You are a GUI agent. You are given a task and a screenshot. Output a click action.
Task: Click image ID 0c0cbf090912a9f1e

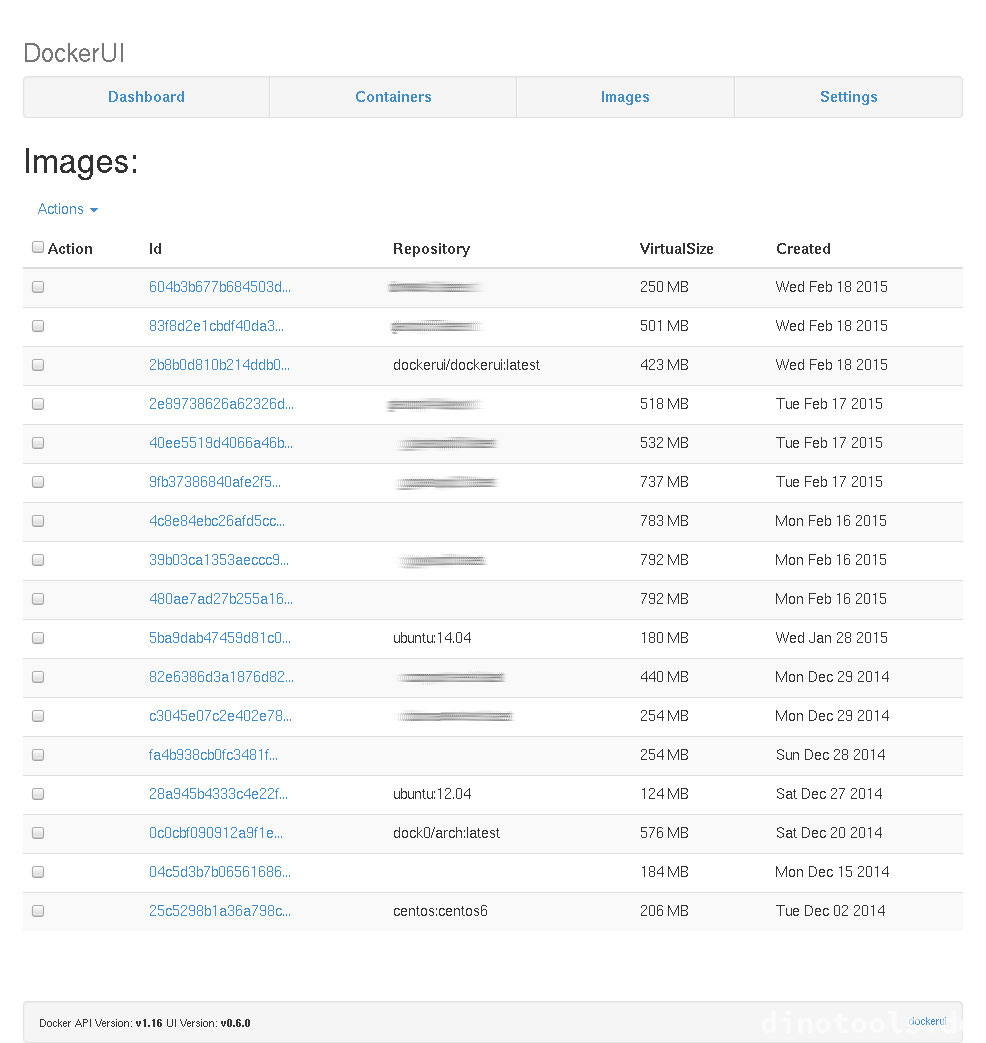(x=216, y=833)
